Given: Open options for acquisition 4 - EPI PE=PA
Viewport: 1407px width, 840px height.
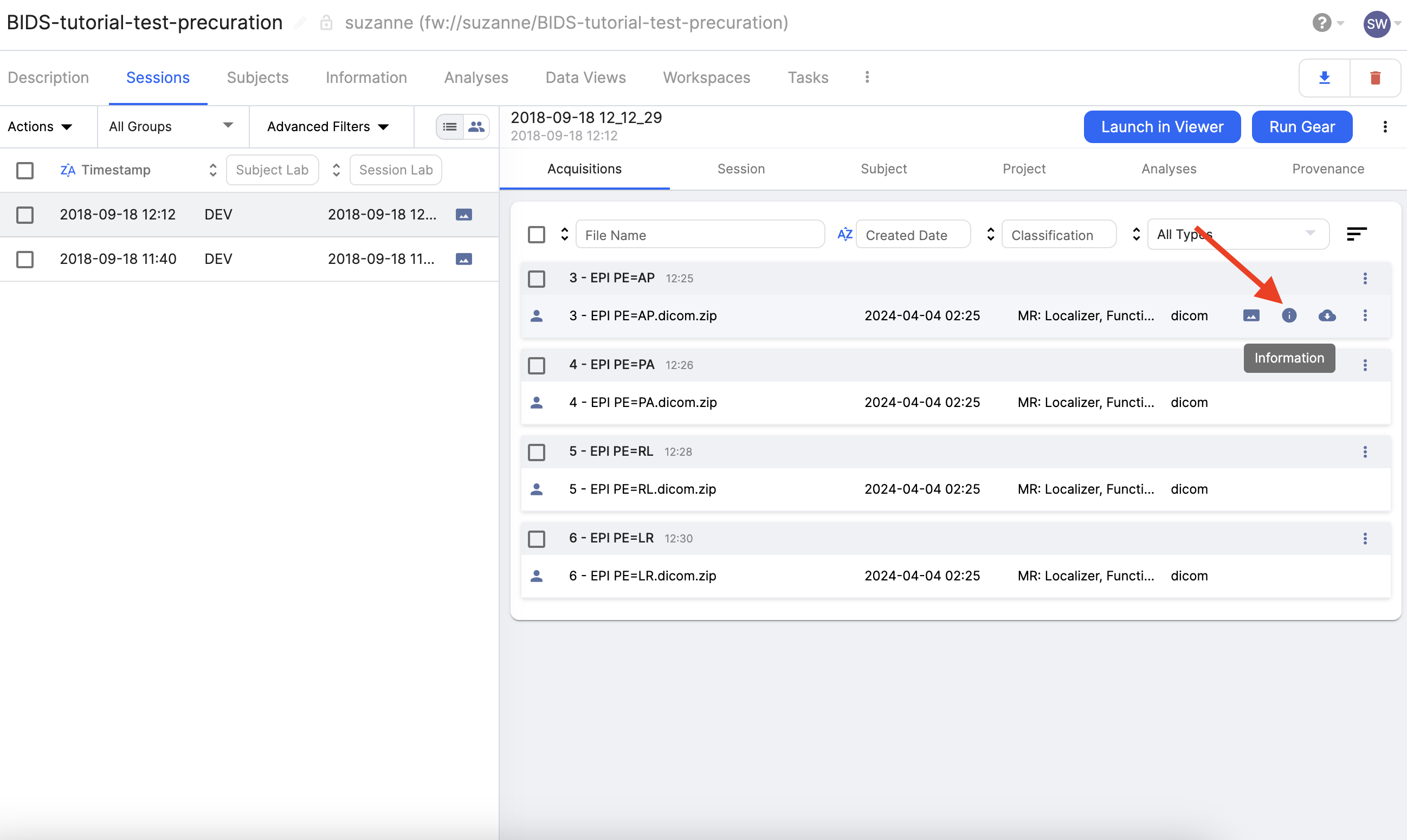Looking at the screenshot, I should tap(1365, 365).
